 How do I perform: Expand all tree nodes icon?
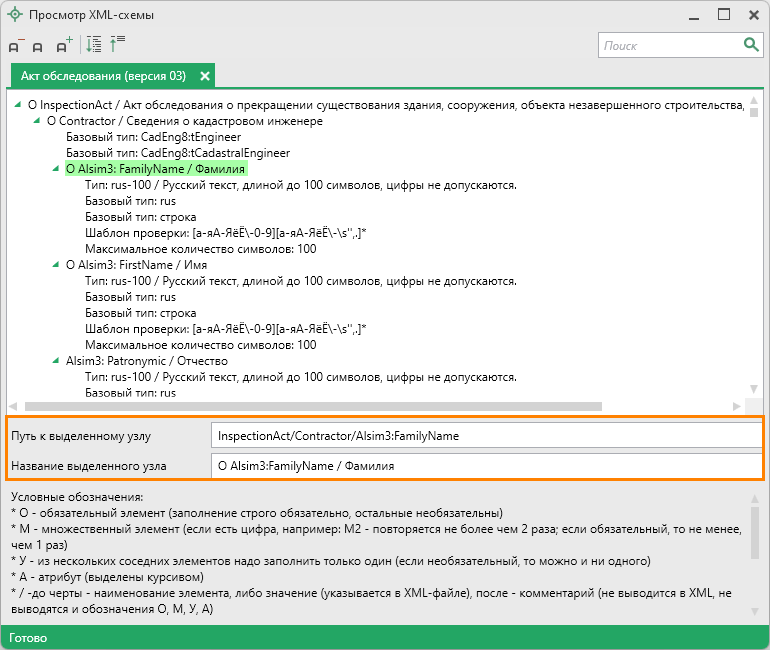(x=93, y=44)
